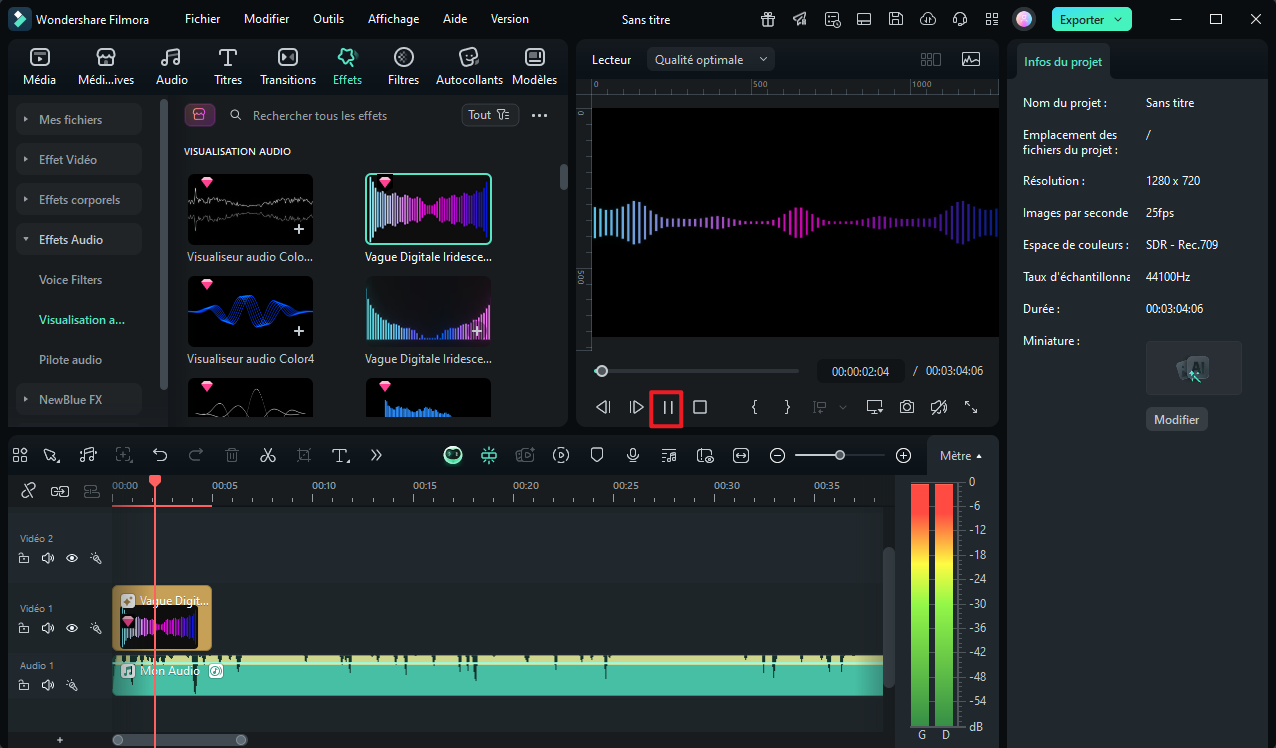Select Visualiseur audio Color4 effect thumbnail

(250, 311)
